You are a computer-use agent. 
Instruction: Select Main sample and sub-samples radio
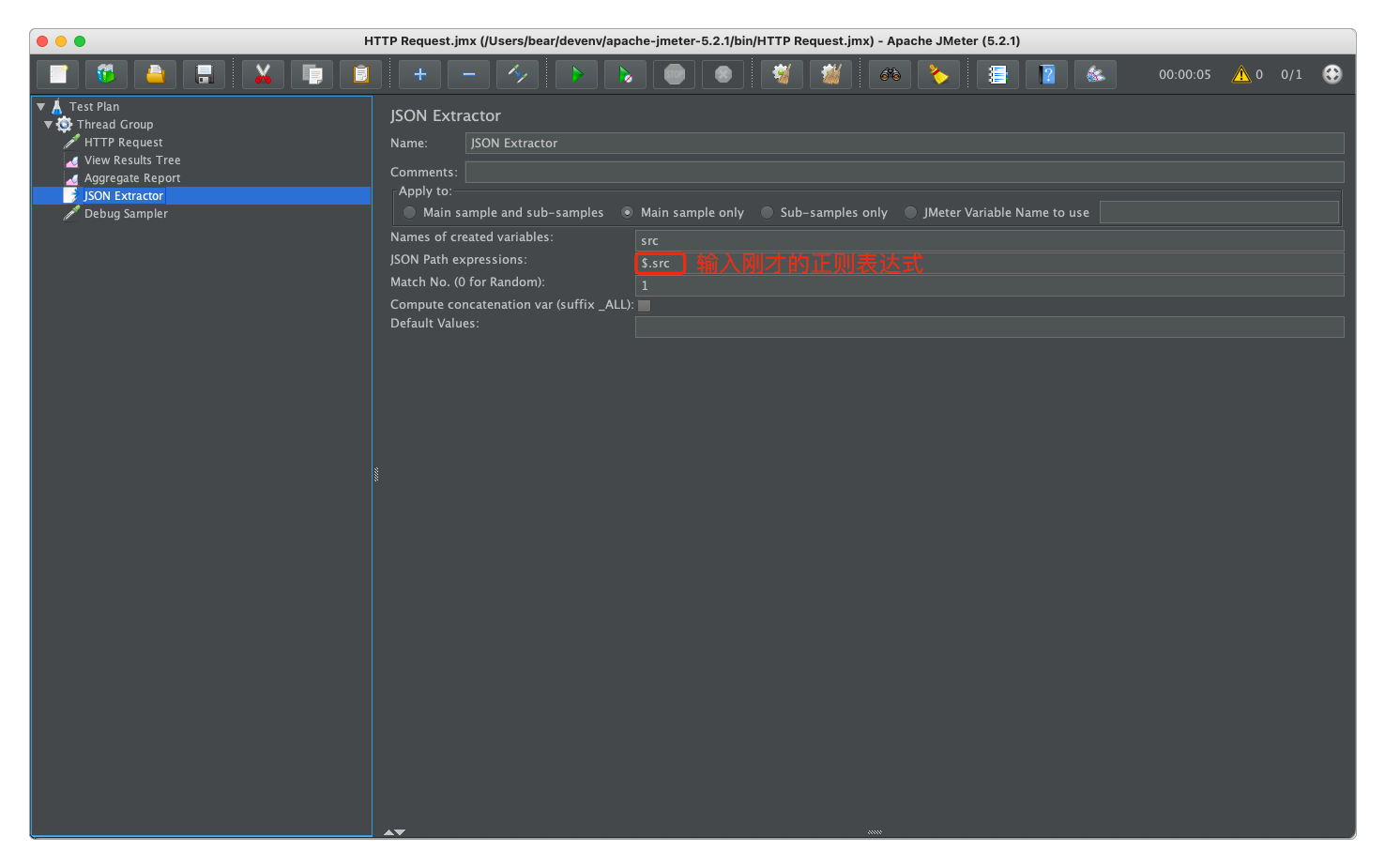409,213
